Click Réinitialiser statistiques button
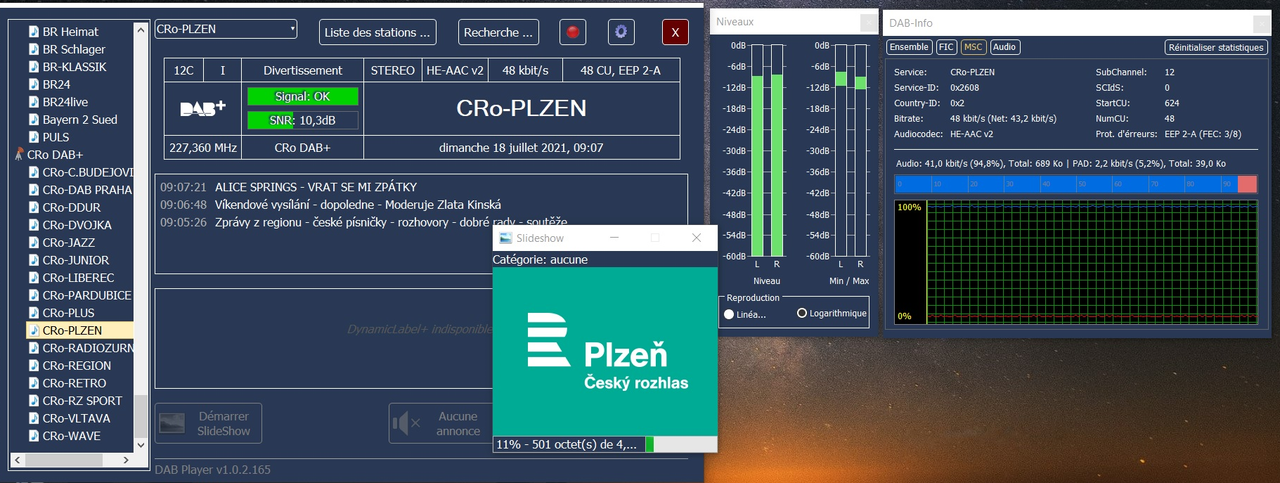1280x483 pixels. coord(1217,47)
